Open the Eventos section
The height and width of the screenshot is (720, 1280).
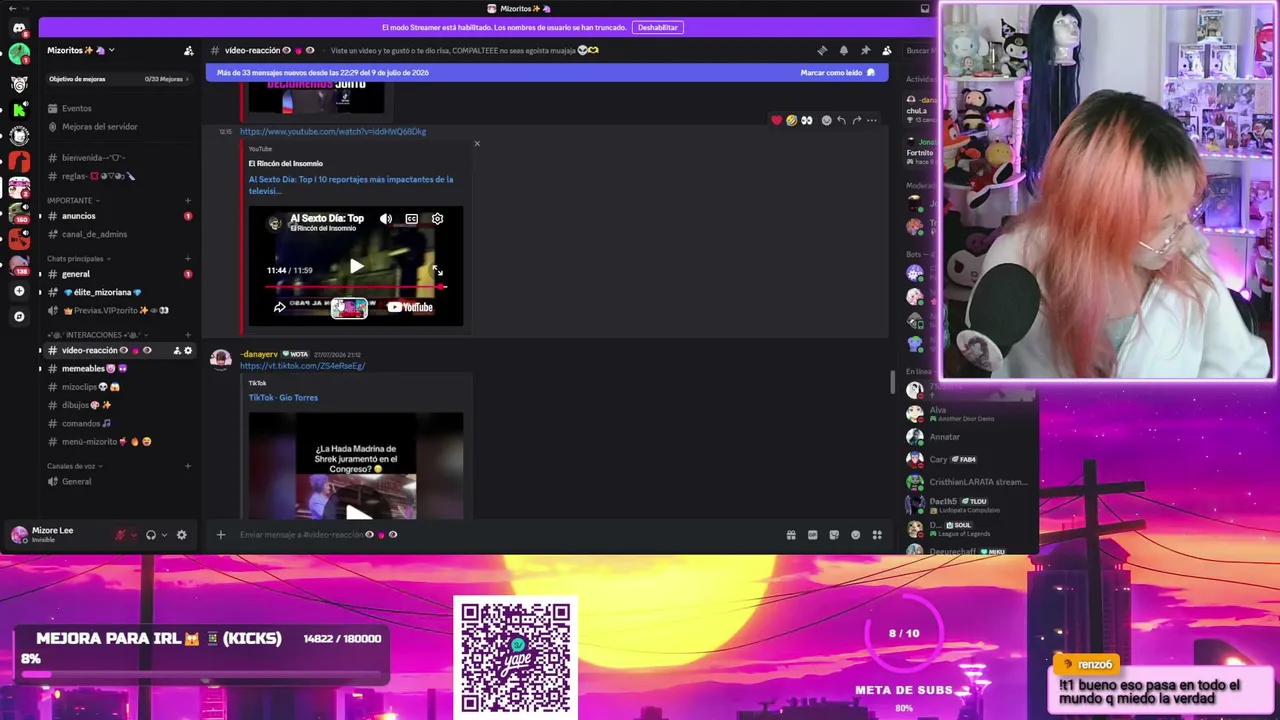point(119,108)
